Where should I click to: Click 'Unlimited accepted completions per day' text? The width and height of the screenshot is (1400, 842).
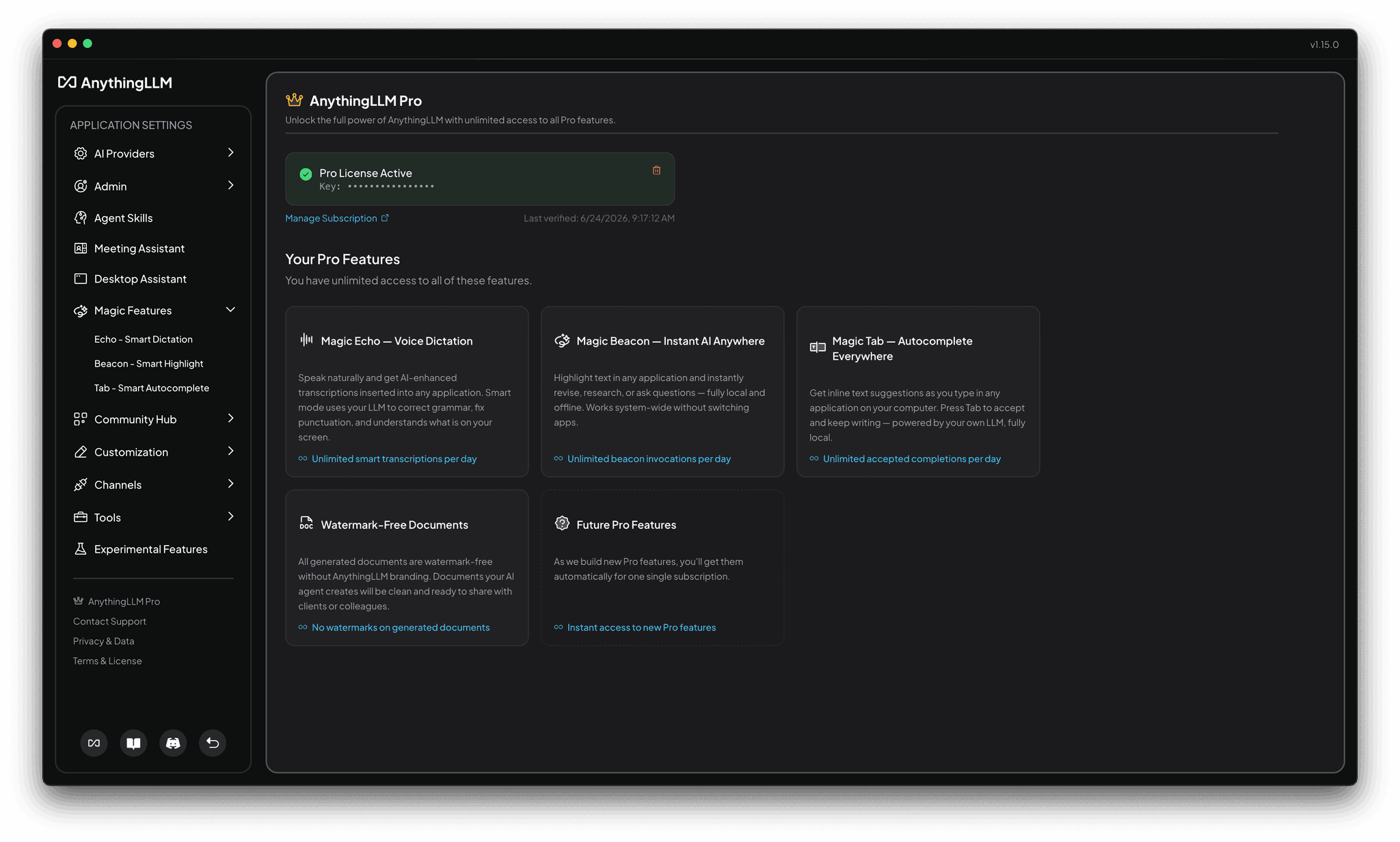point(911,459)
